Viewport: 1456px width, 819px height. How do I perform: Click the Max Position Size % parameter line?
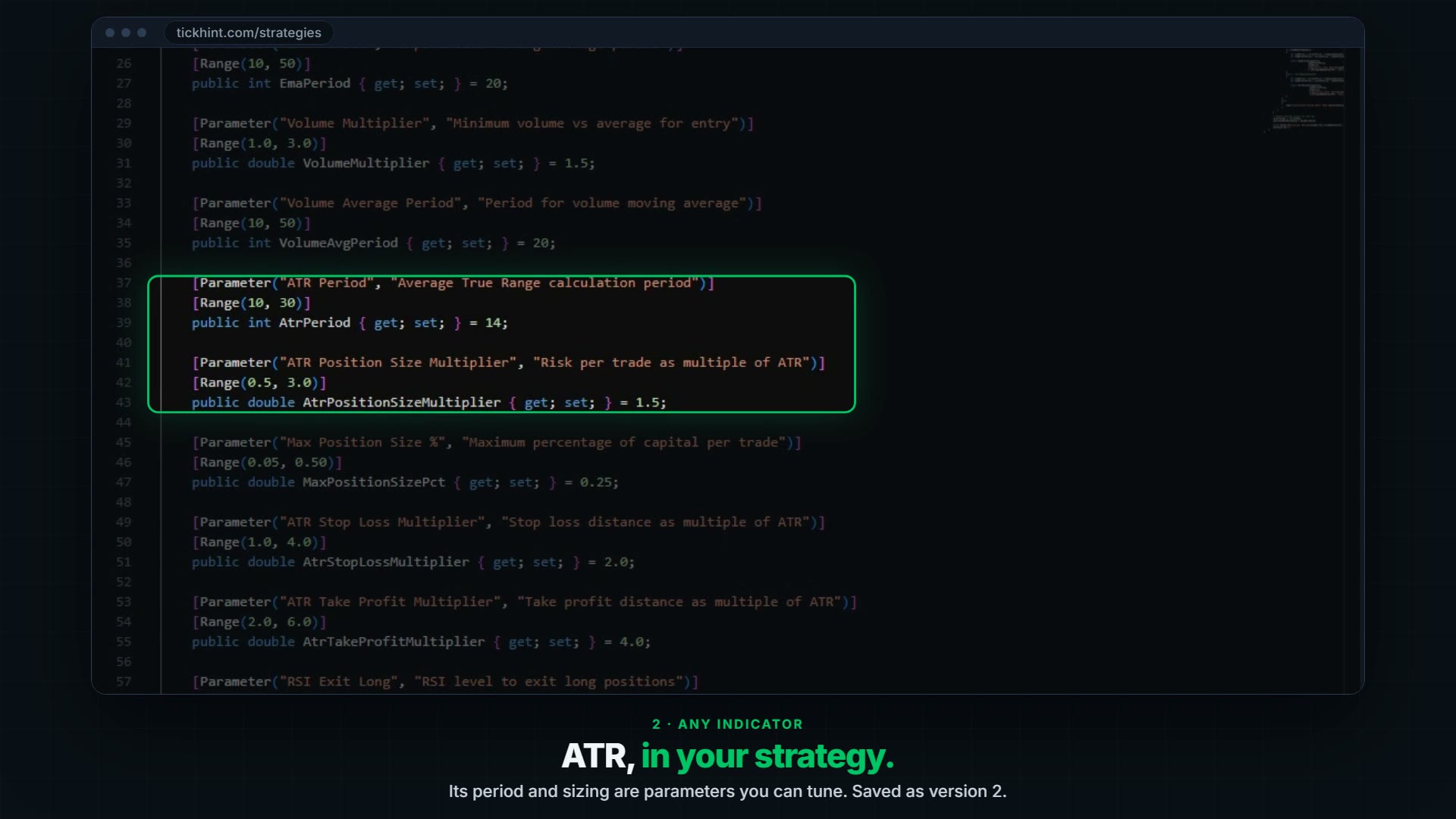496,442
